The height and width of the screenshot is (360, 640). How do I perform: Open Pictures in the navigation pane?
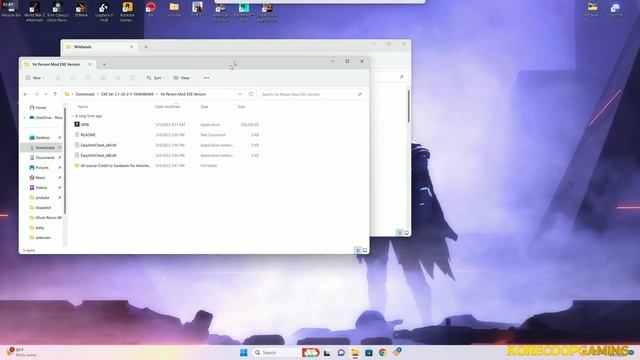(x=42, y=168)
